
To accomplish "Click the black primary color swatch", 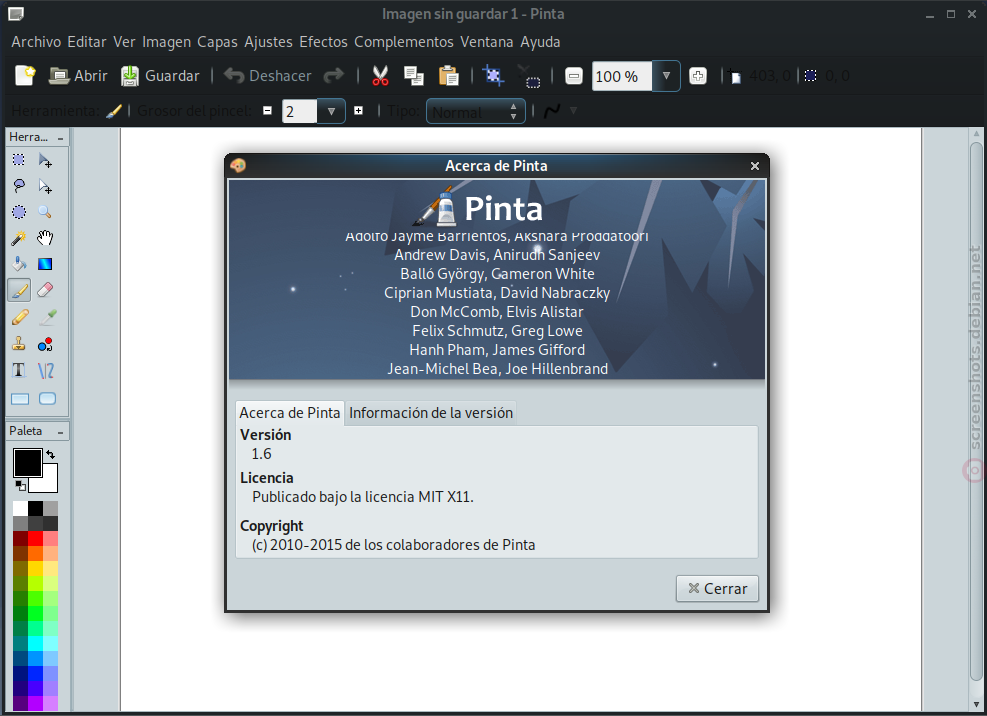I will point(28,463).
